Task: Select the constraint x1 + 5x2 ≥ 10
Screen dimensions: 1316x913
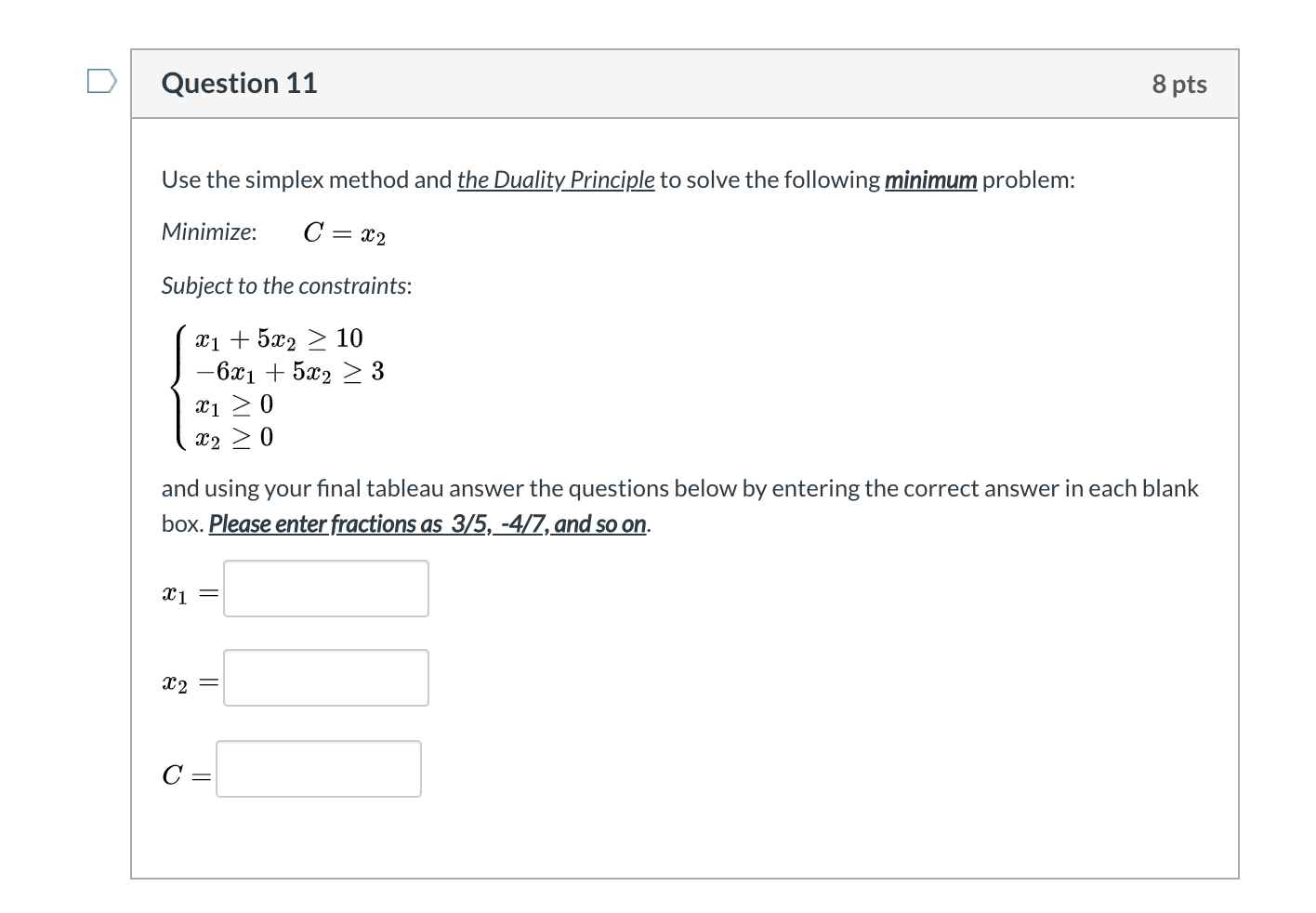Action: (x=278, y=338)
